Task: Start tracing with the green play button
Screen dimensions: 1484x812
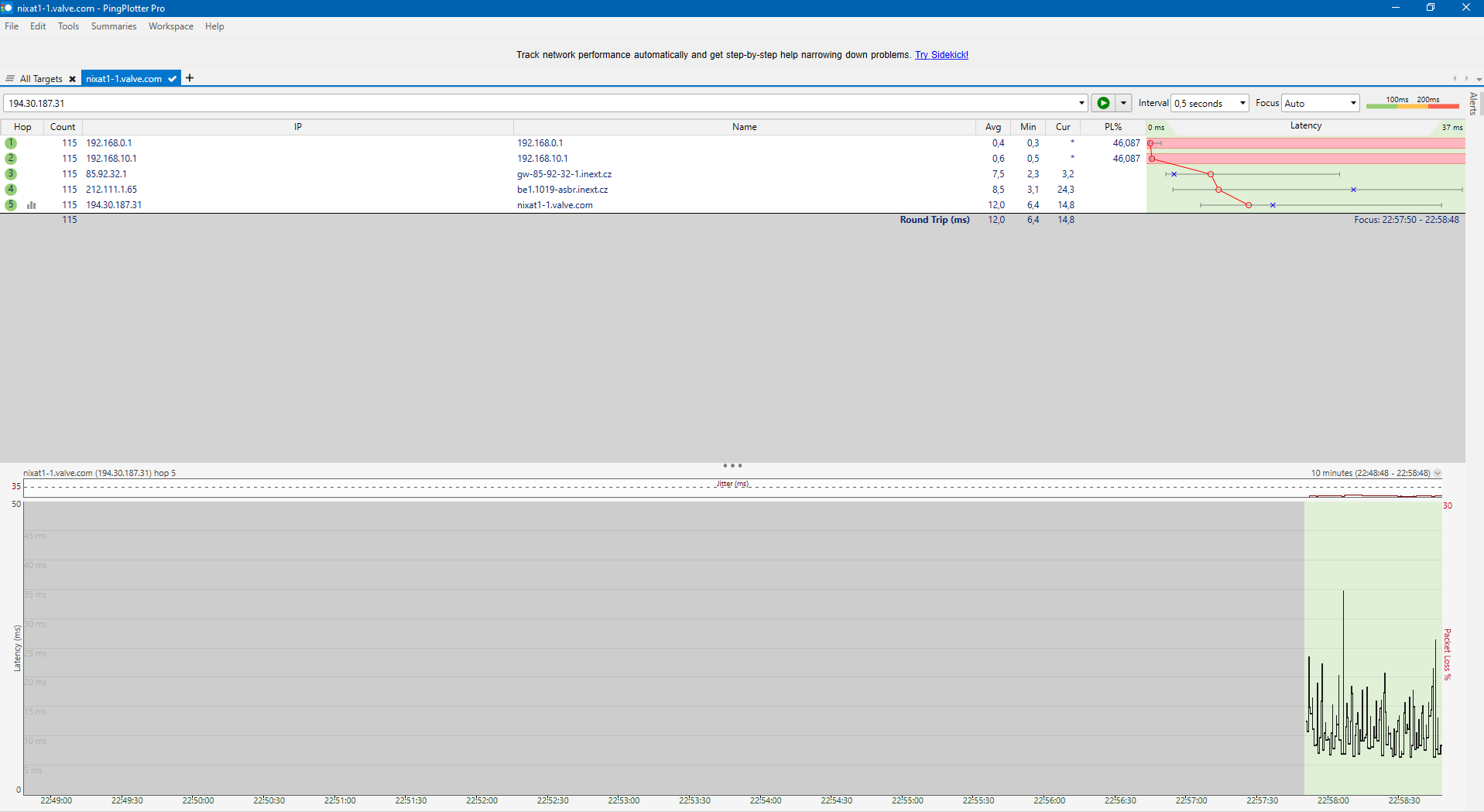Action: click(1103, 103)
